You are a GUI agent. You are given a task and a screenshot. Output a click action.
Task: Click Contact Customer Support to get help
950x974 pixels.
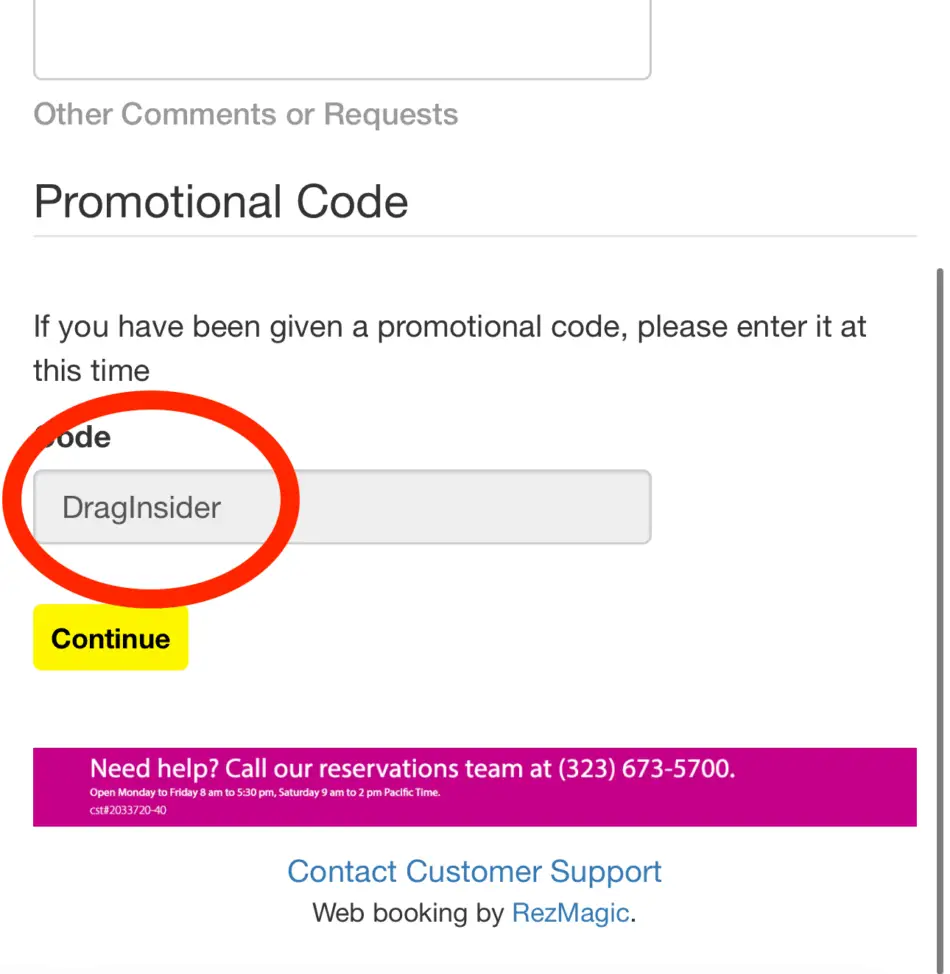pyautogui.click(x=474, y=870)
